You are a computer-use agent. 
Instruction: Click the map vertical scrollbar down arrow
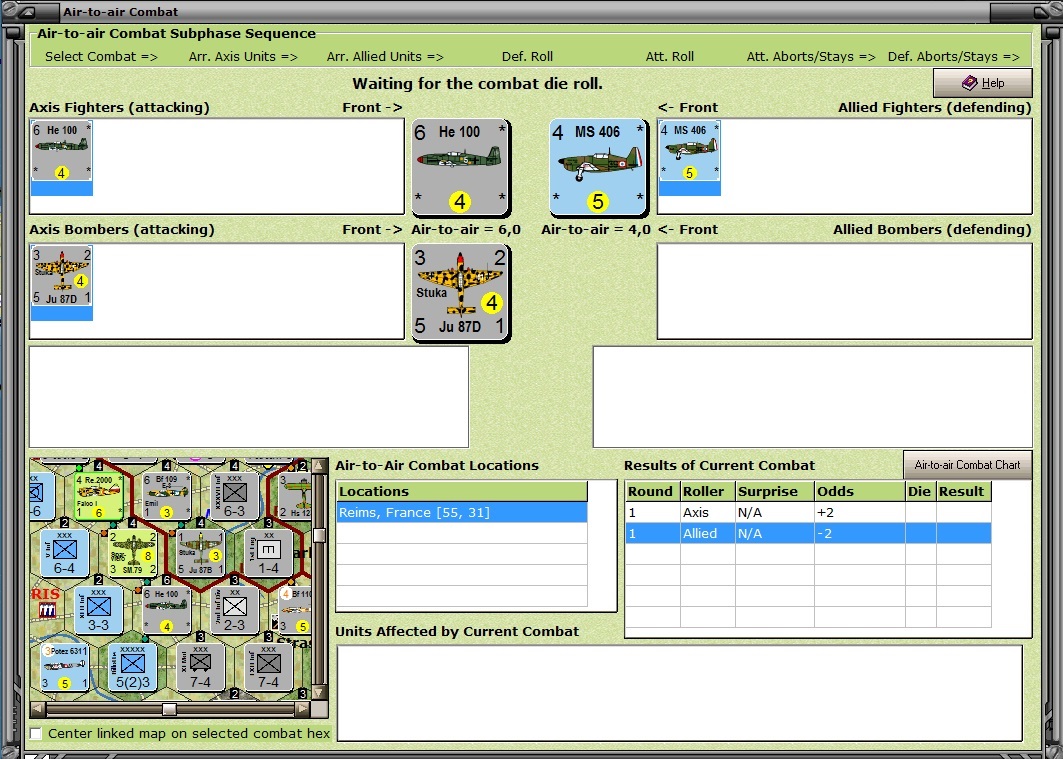click(319, 692)
